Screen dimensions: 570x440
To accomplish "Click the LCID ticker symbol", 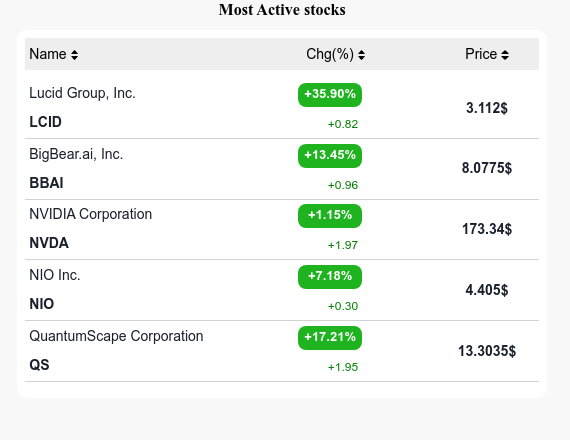I will tap(45, 122).
